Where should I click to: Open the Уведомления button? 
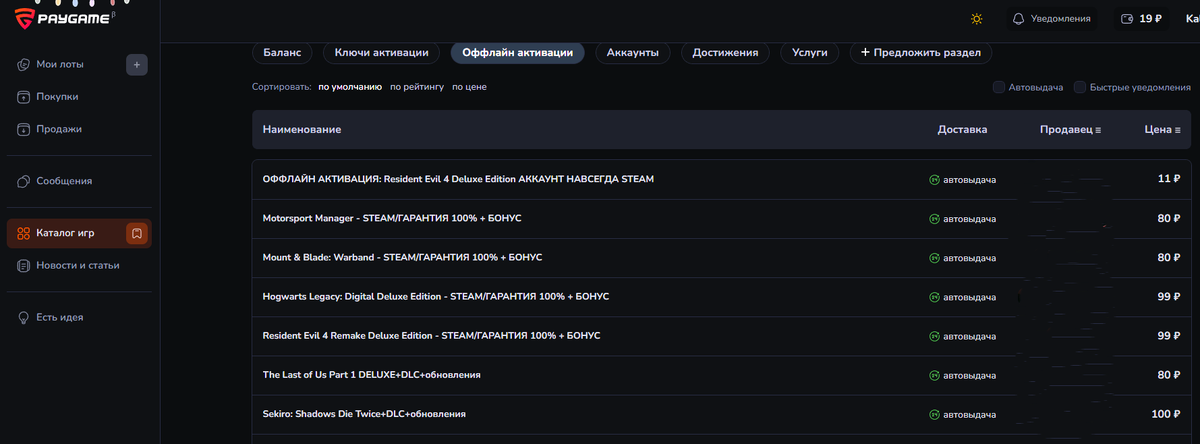[1051, 19]
